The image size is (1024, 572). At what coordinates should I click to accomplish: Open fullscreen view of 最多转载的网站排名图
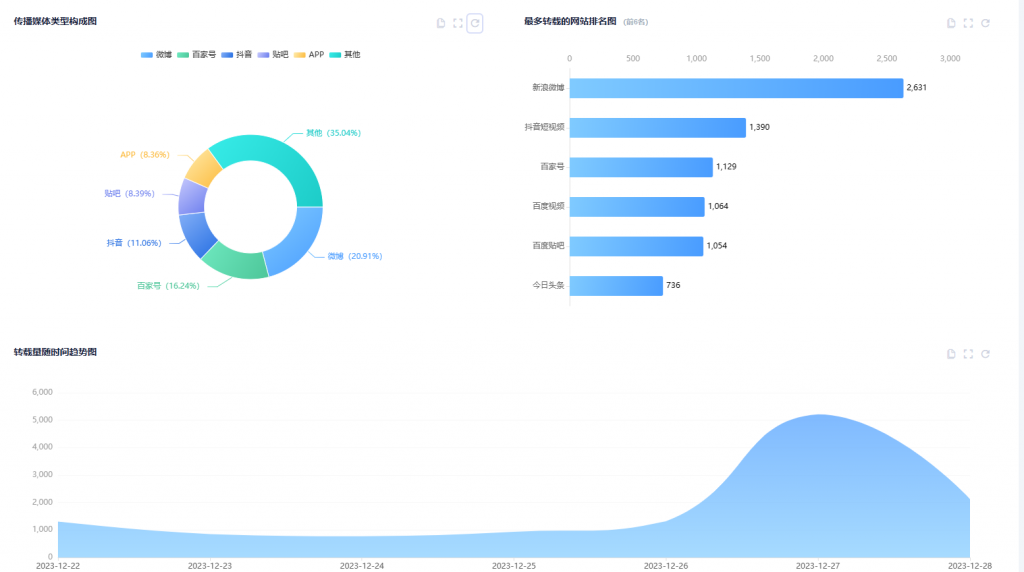pos(968,23)
